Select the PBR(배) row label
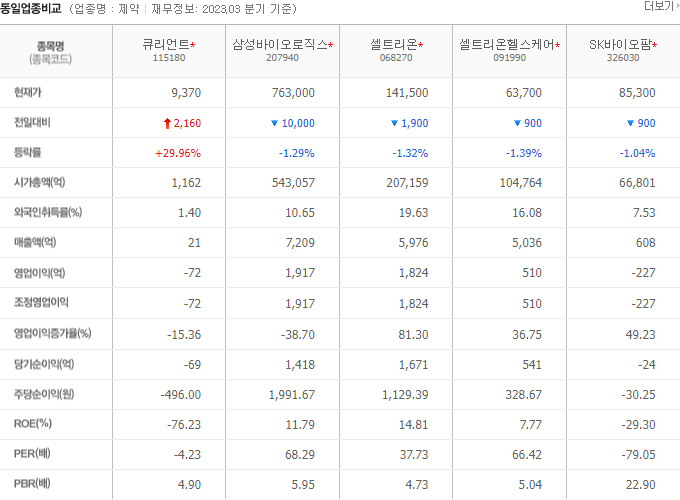Viewport: 680px width, 500px height. tap(32, 483)
